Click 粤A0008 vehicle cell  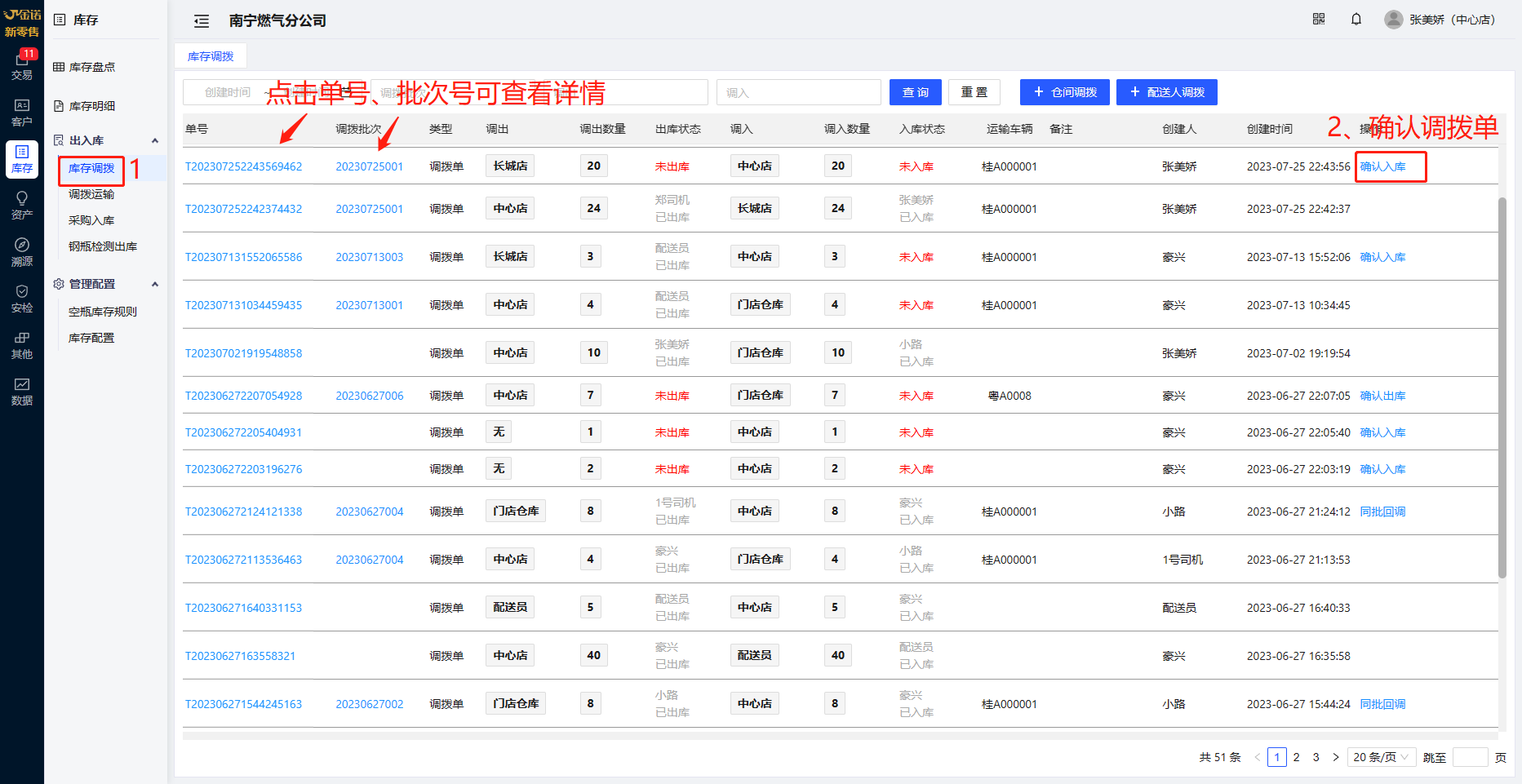point(1009,396)
